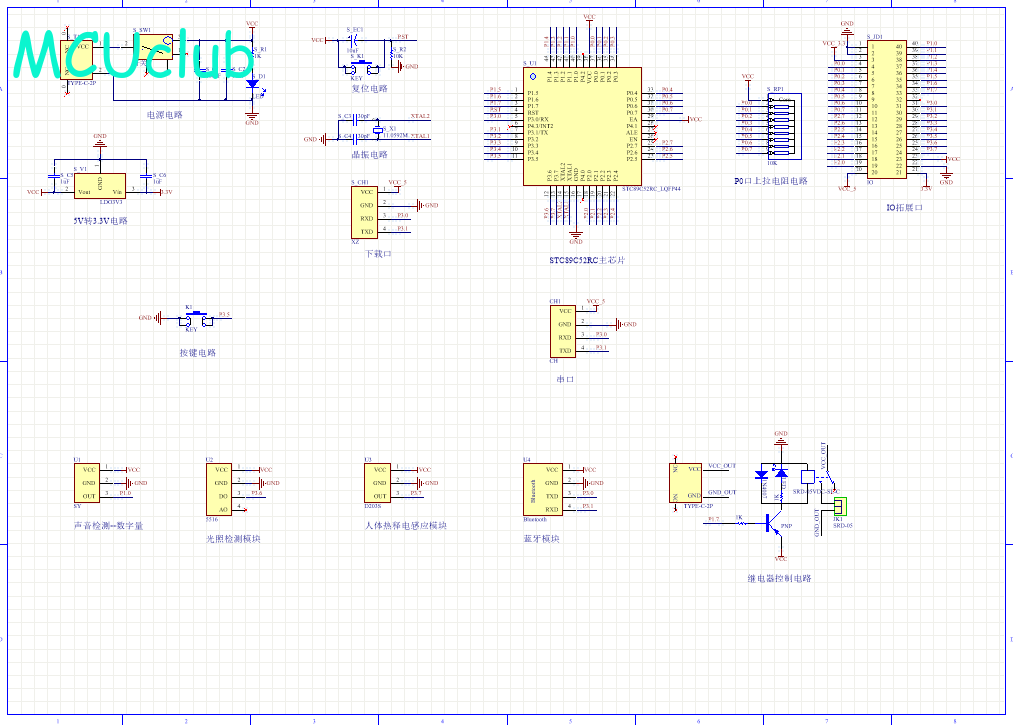Select the U4 Bluetooth module
Viewport: 1013px width, 725px height.
[x=543, y=490]
